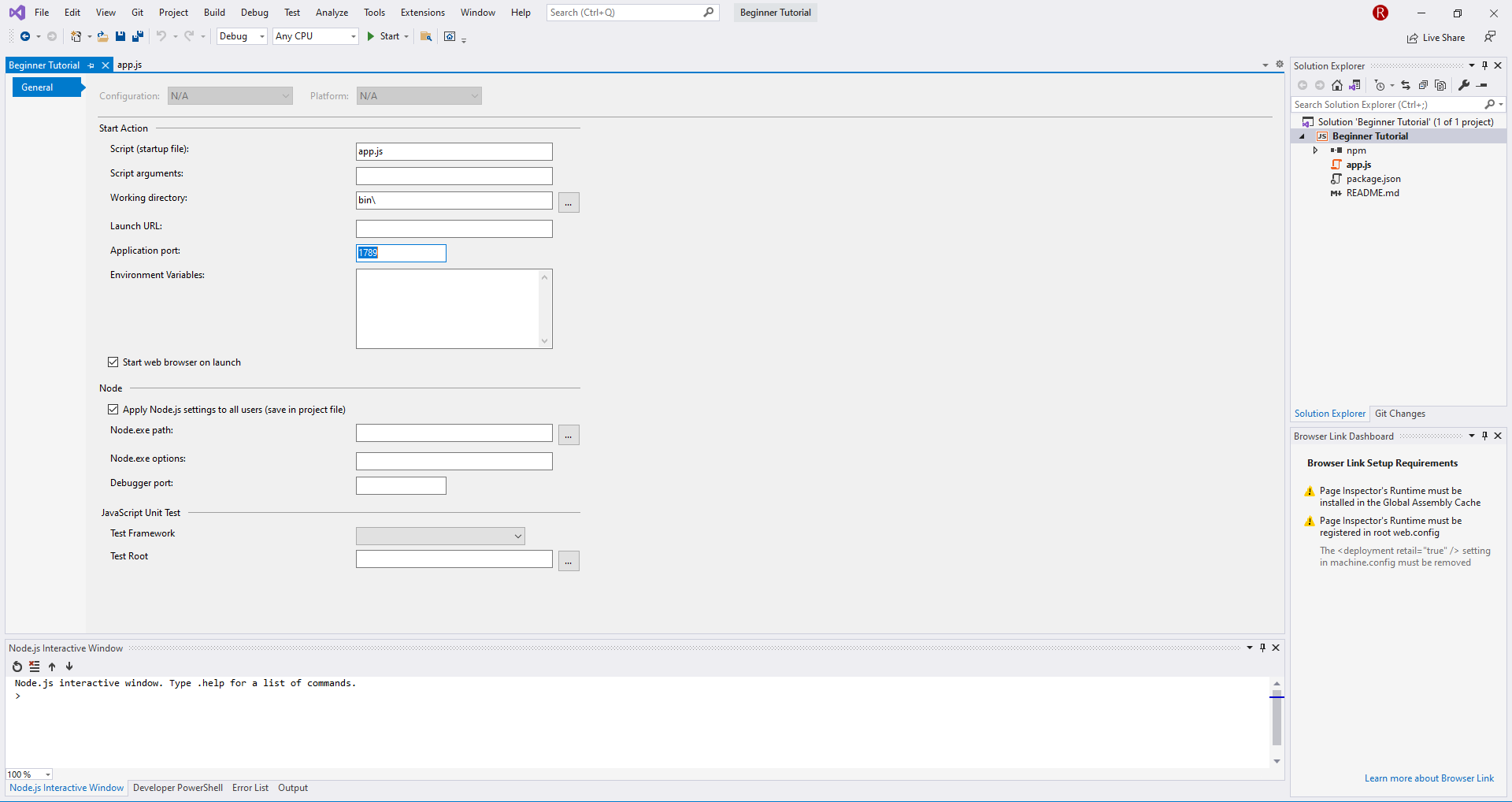Pin the Beginner Tutorial document tab

pyautogui.click(x=91, y=65)
